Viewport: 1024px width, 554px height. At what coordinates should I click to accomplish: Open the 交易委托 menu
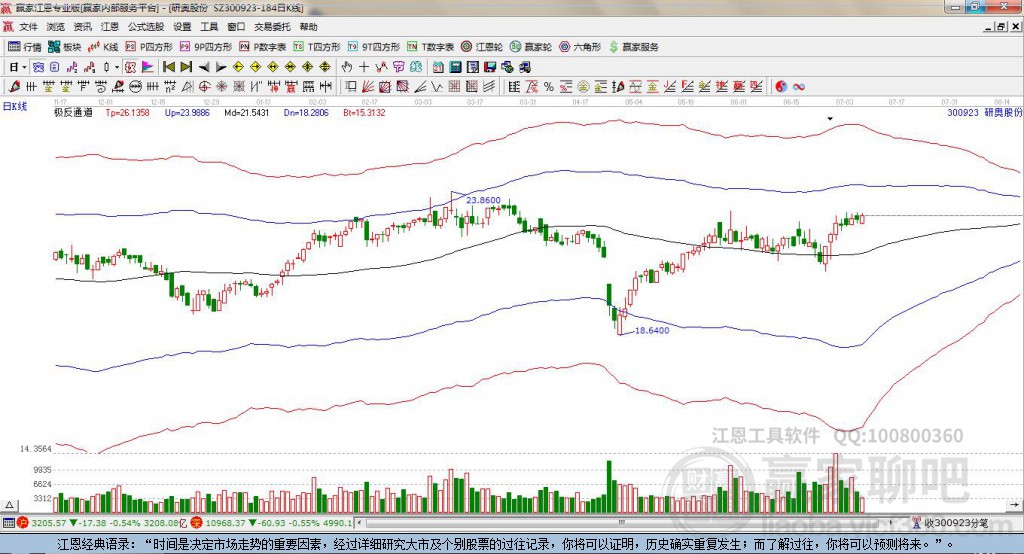(272, 27)
